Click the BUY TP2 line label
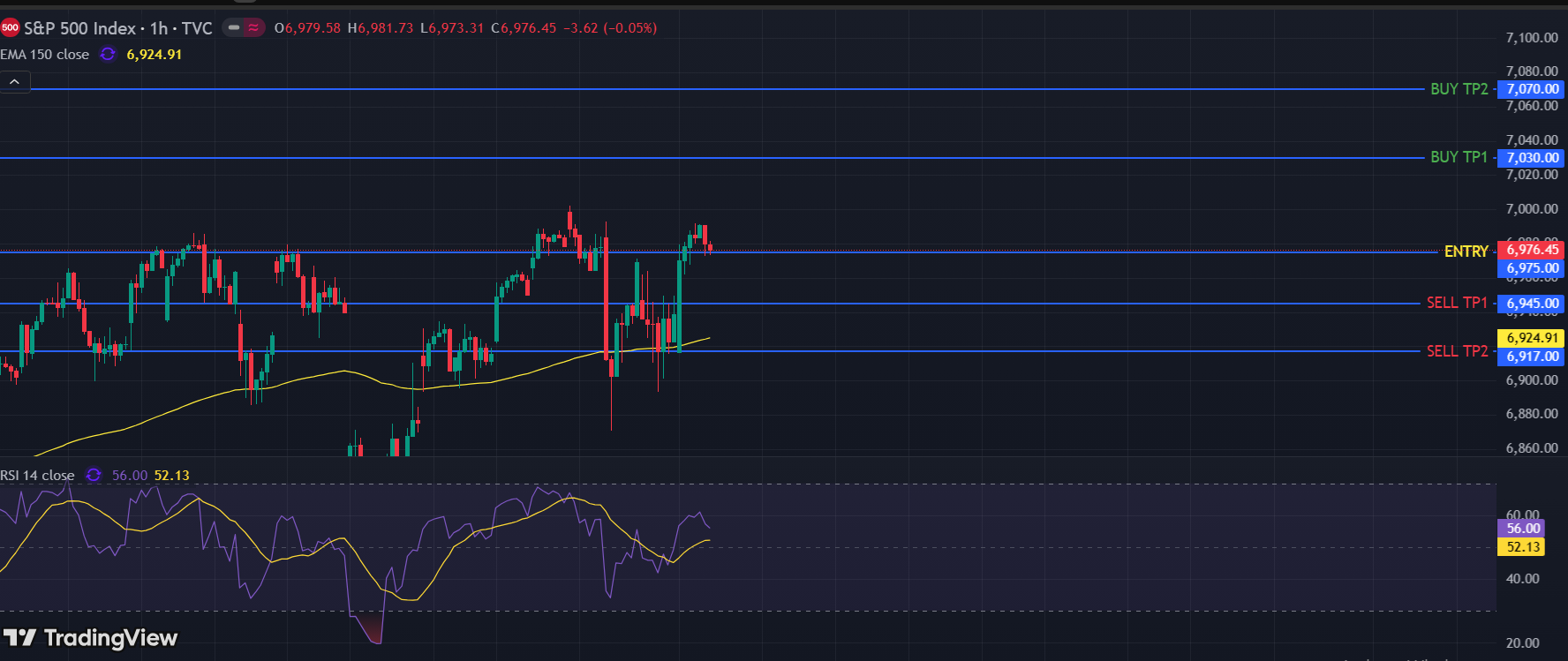 pyautogui.click(x=1459, y=89)
